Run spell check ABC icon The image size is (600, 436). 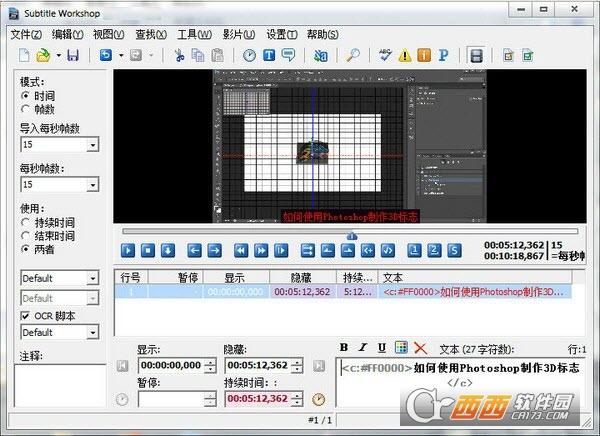[385, 56]
